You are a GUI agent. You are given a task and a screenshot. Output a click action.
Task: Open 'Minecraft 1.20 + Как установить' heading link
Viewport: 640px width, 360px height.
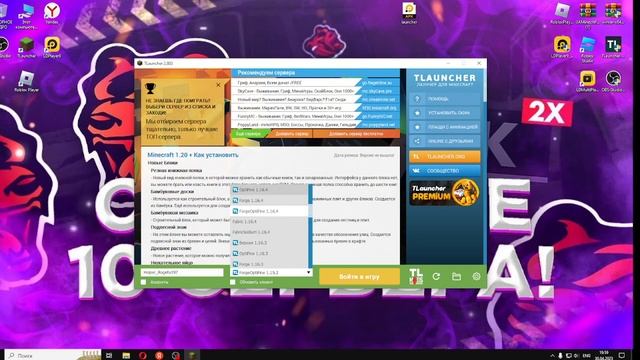point(193,155)
